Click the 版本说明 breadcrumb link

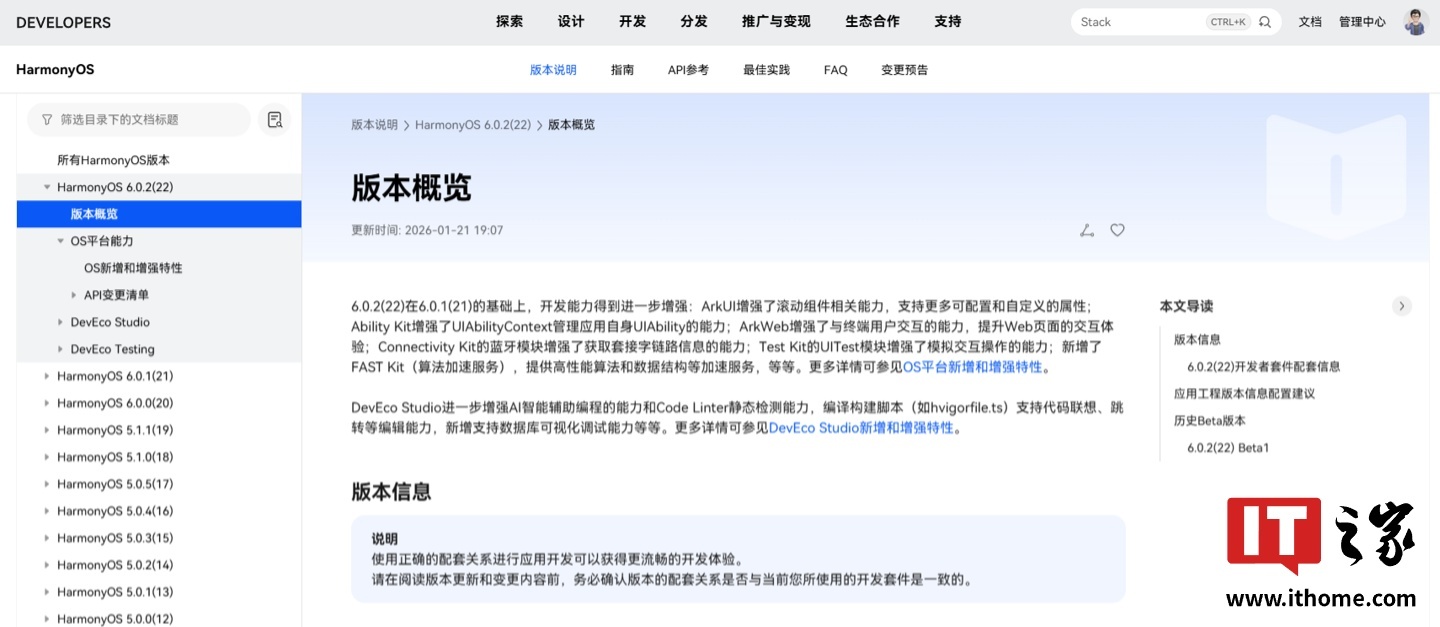(x=374, y=125)
